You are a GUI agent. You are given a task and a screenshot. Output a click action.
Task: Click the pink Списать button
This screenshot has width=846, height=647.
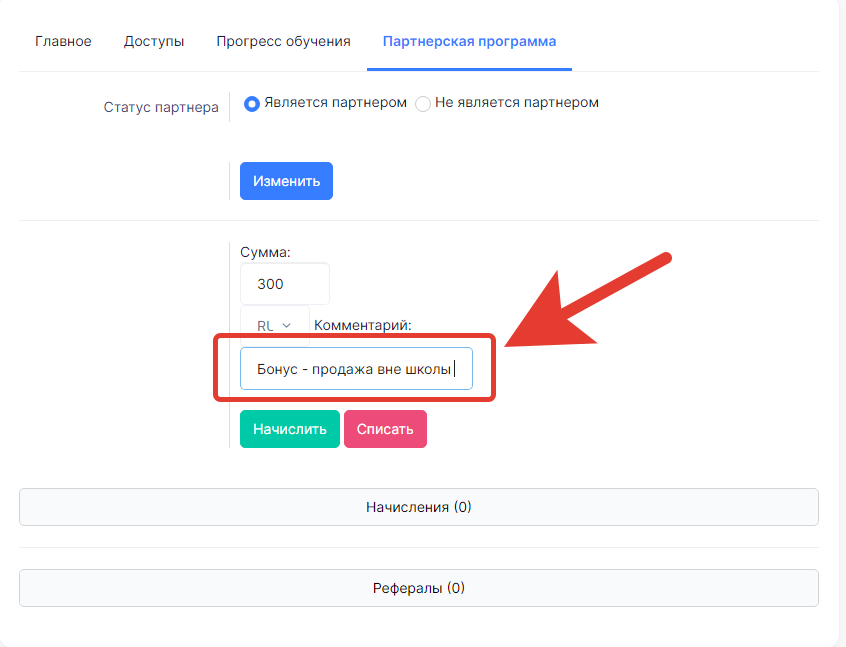point(385,429)
